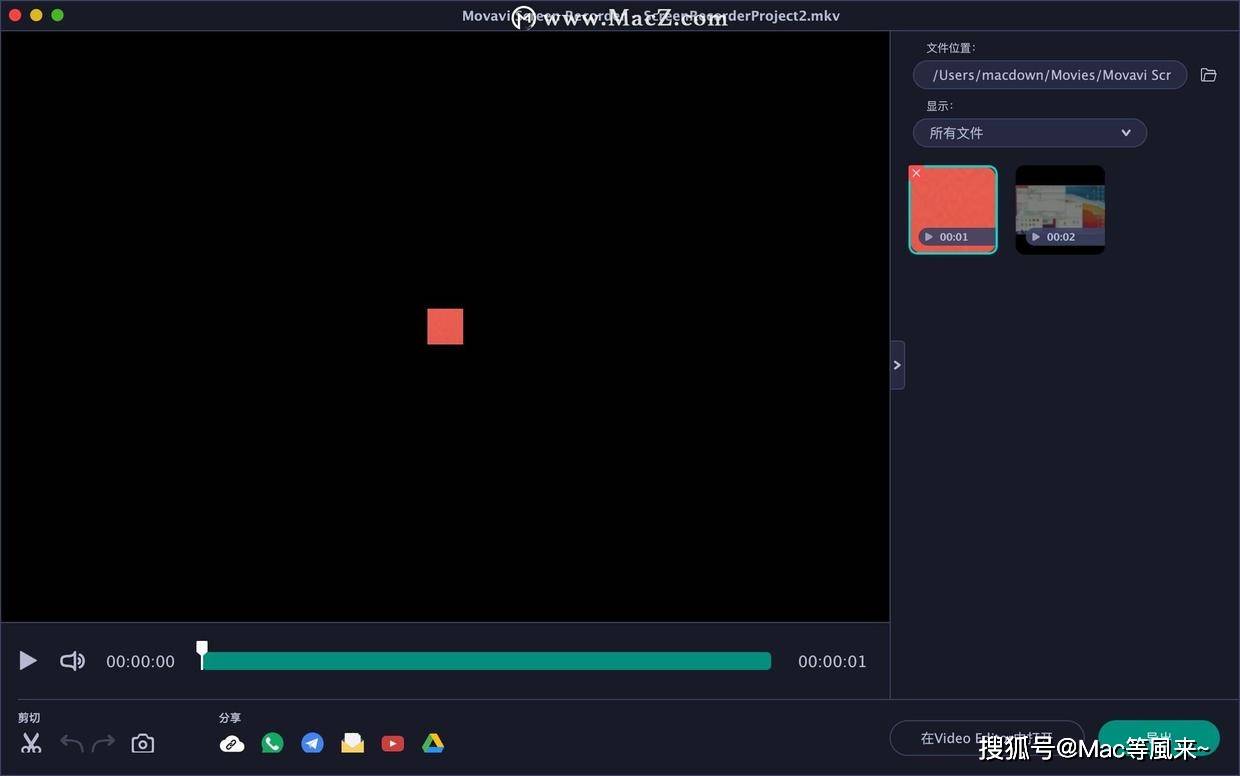Delete the 00:01 clip with its X
Image resolution: width=1240 pixels, height=776 pixels.
(x=916, y=173)
